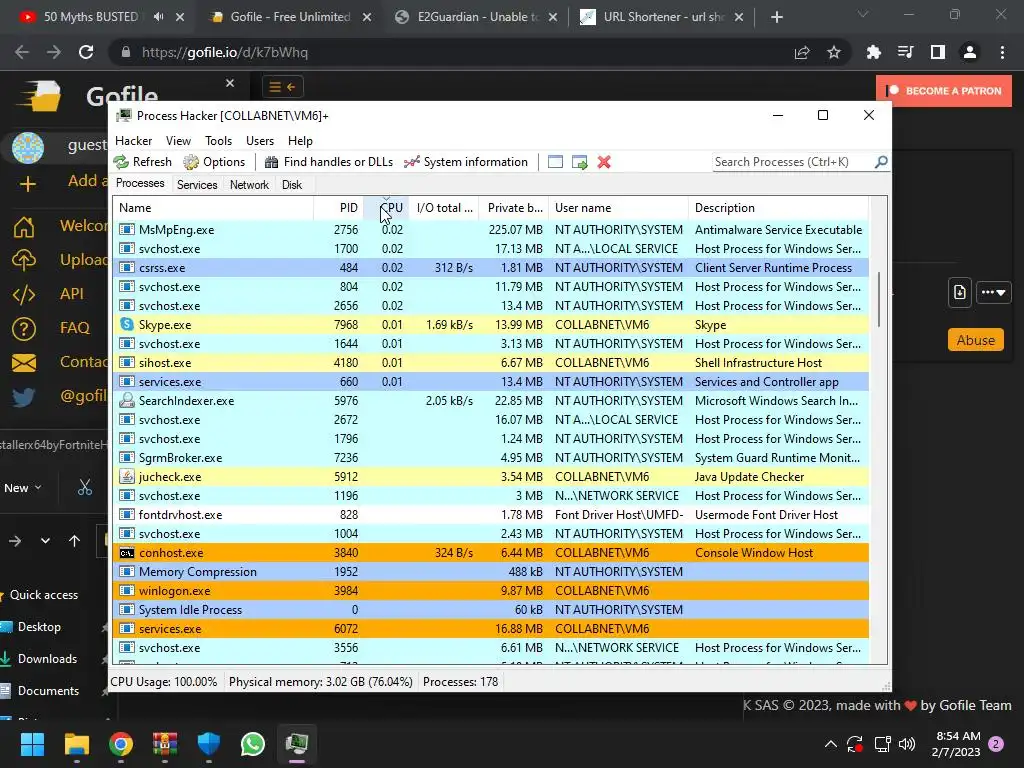Open a new browser tab

tap(776, 17)
